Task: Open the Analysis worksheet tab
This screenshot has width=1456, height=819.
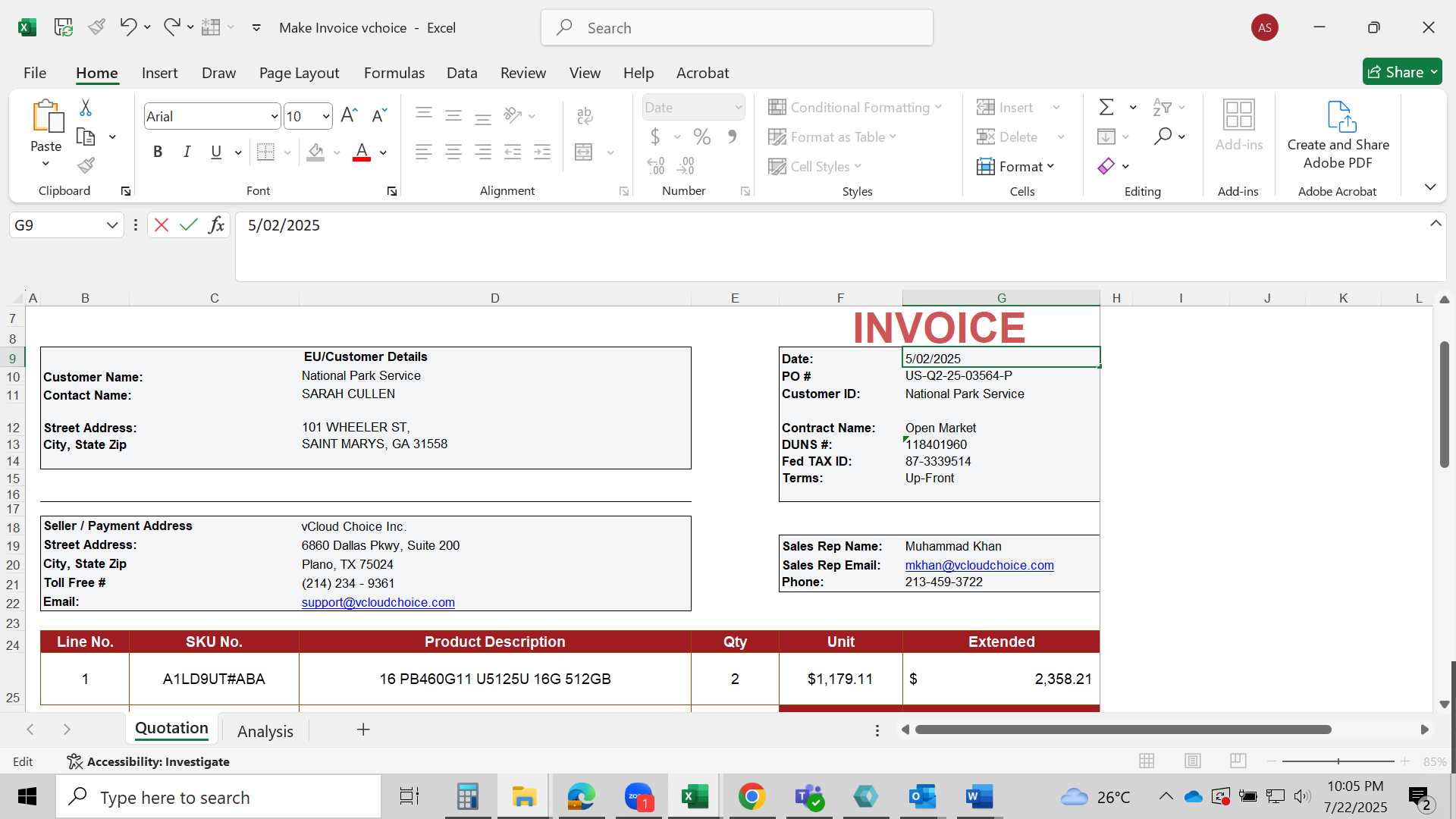Action: click(265, 731)
